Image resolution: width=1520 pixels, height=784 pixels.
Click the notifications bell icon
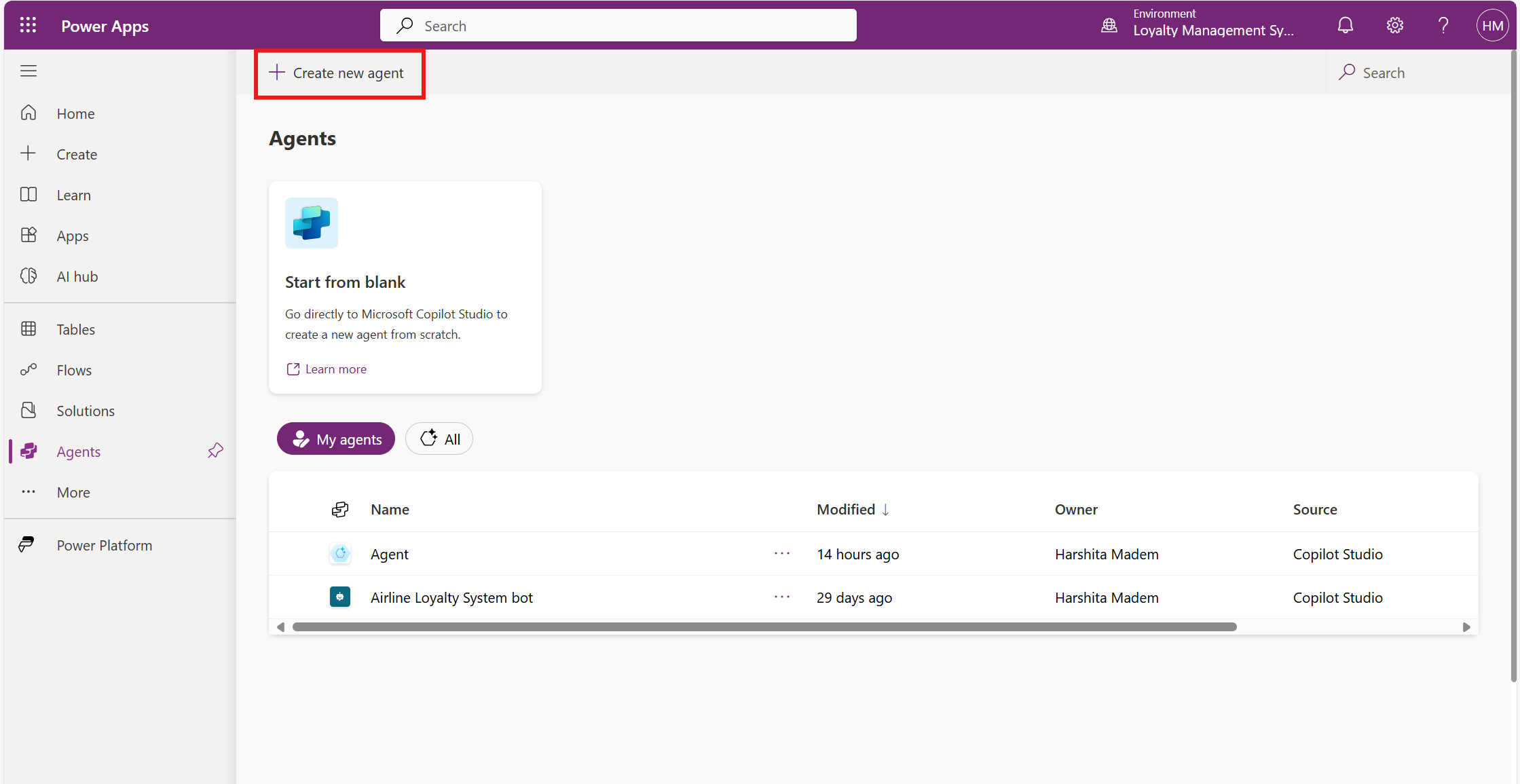[1345, 26]
